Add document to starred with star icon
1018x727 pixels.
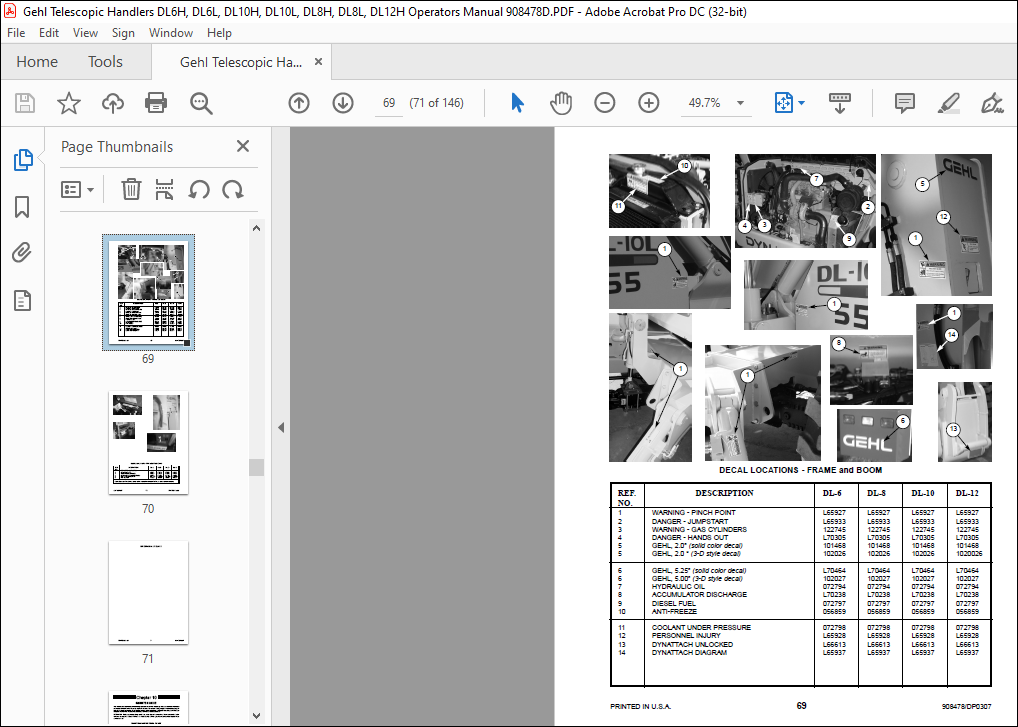point(69,103)
